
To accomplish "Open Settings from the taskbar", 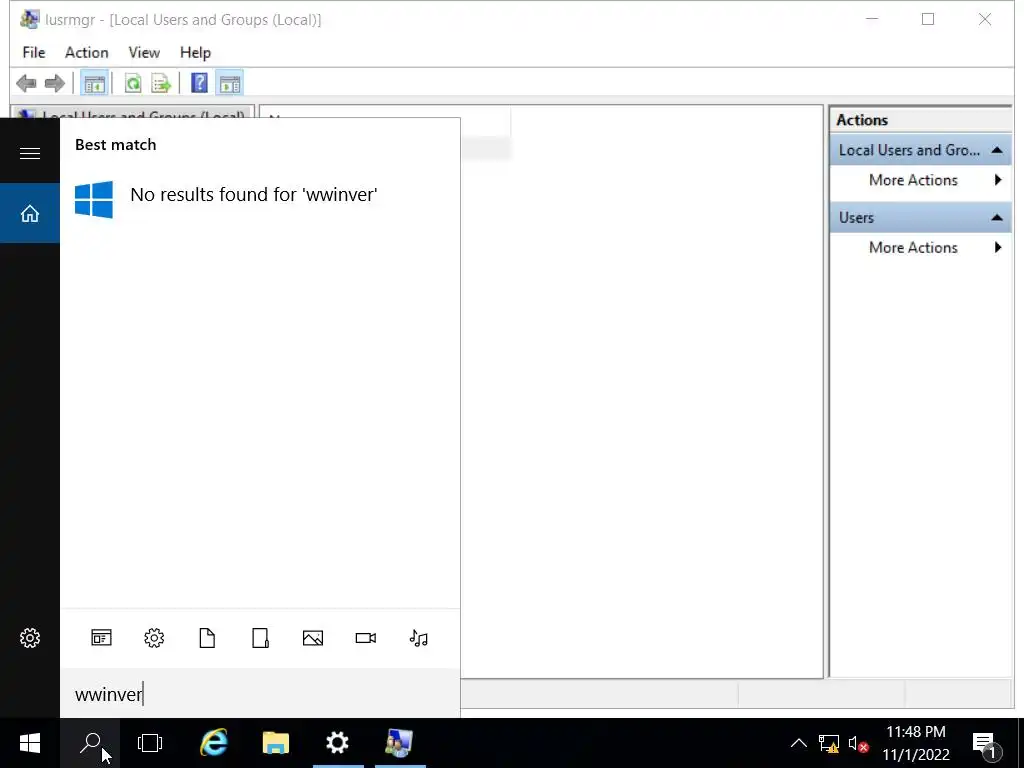I will coord(338,743).
